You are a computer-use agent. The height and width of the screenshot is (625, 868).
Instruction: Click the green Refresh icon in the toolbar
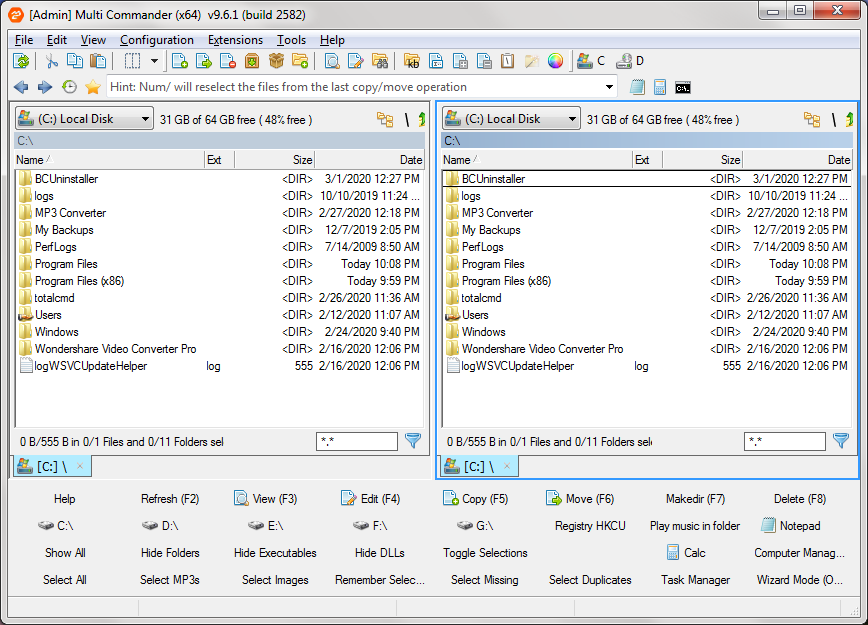[x=22, y=61]
